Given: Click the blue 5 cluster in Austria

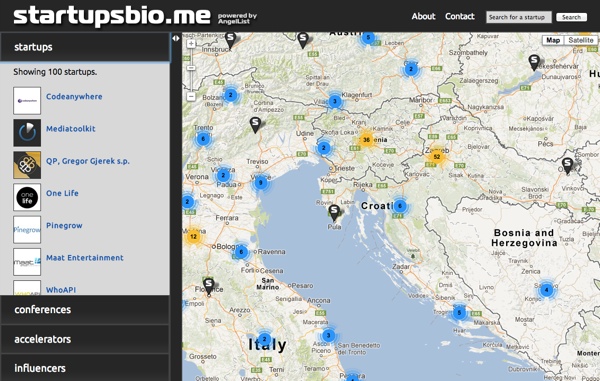Looking at the screenshot, I should (368, 37).
